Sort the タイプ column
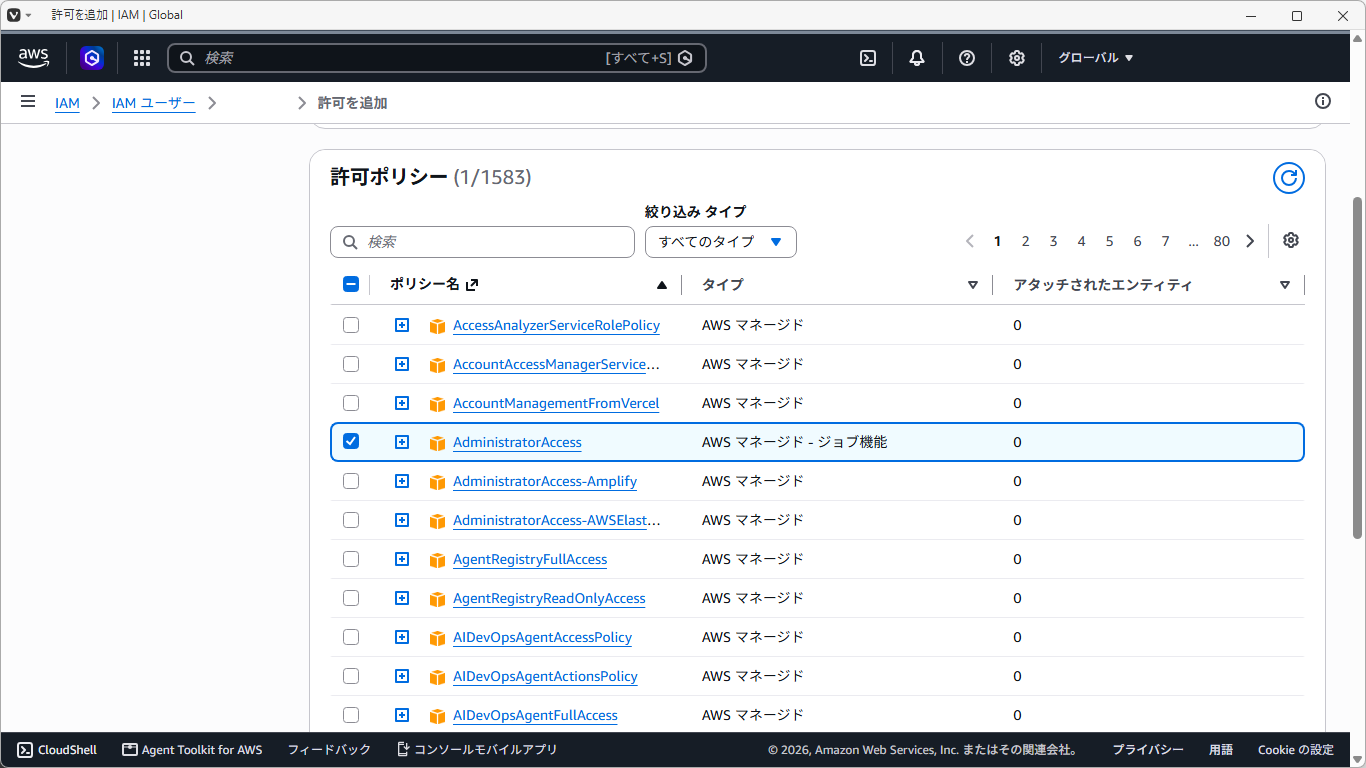This screenshot has height=768, width=1366. [972, 285]
